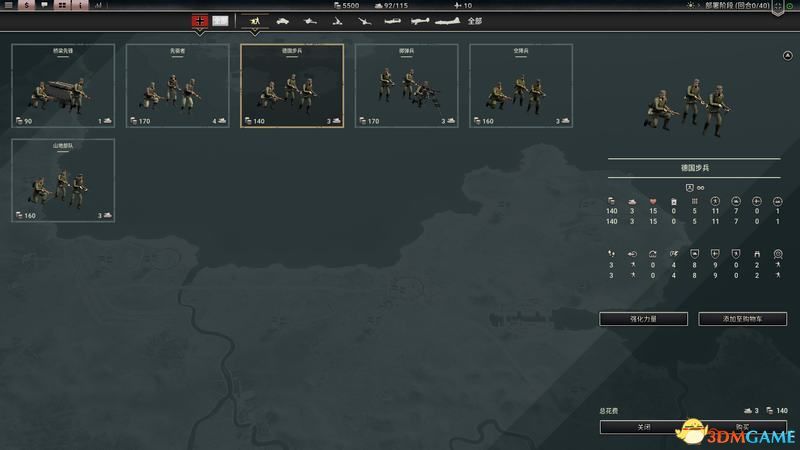Show all units with 全部 tab
Viewport: 800px width, 450px height.
click(475, 21)
